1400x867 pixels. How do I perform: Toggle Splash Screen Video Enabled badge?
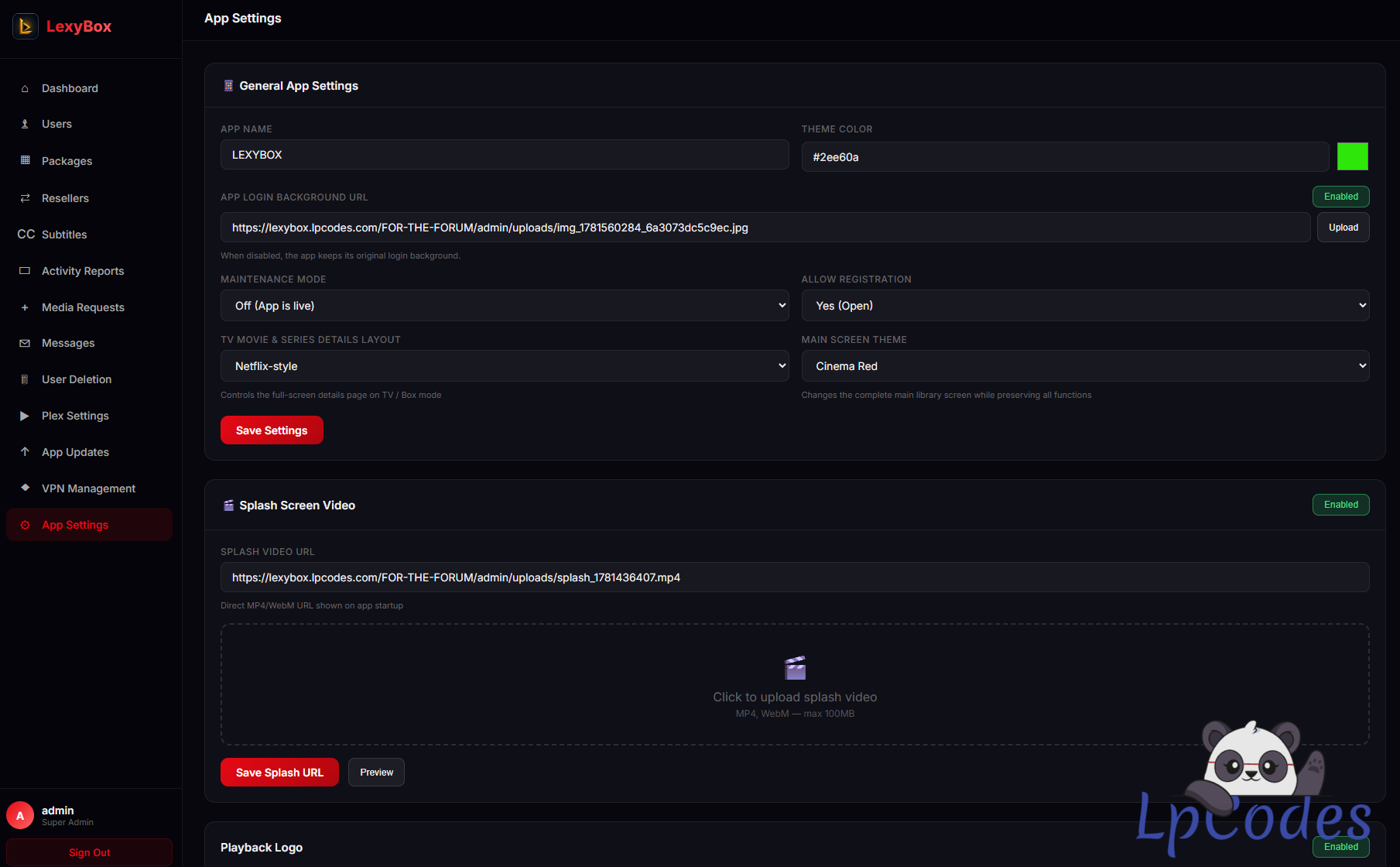pos(1340,505)
